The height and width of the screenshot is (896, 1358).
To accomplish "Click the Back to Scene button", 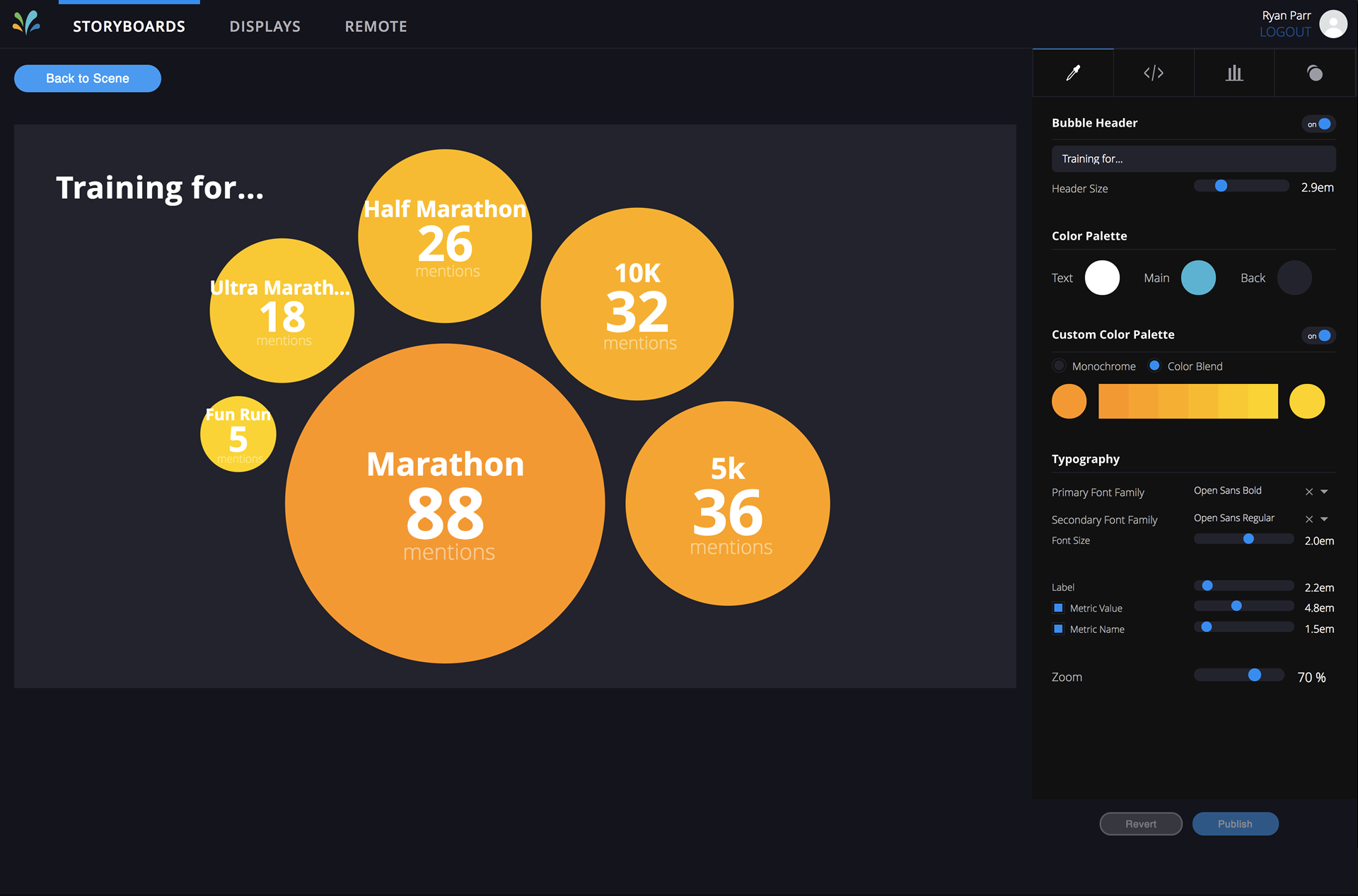I will point(88,78).
